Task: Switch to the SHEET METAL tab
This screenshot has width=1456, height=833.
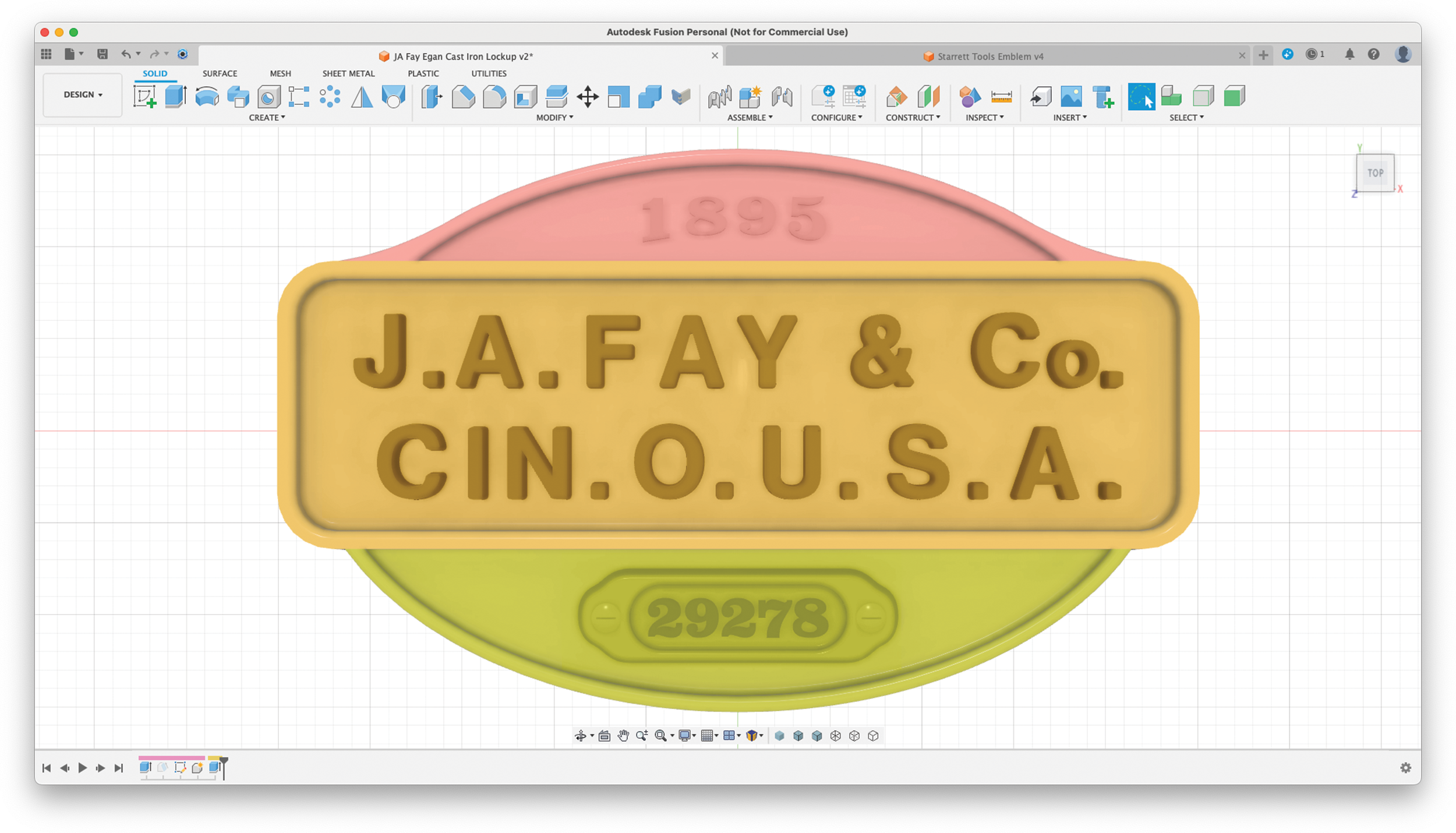Action: [348, 73]
